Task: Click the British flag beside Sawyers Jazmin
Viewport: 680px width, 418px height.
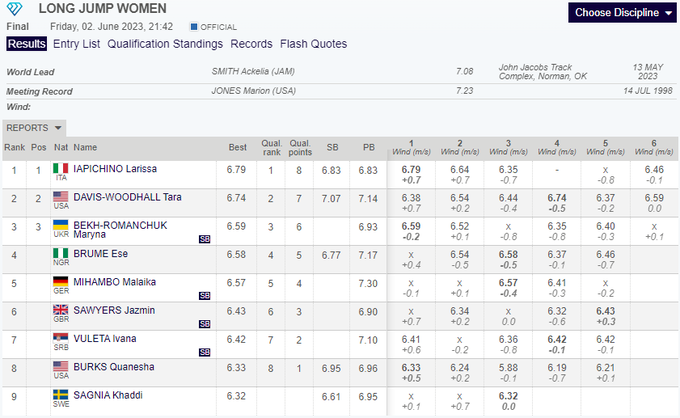Action: [60, 310]
